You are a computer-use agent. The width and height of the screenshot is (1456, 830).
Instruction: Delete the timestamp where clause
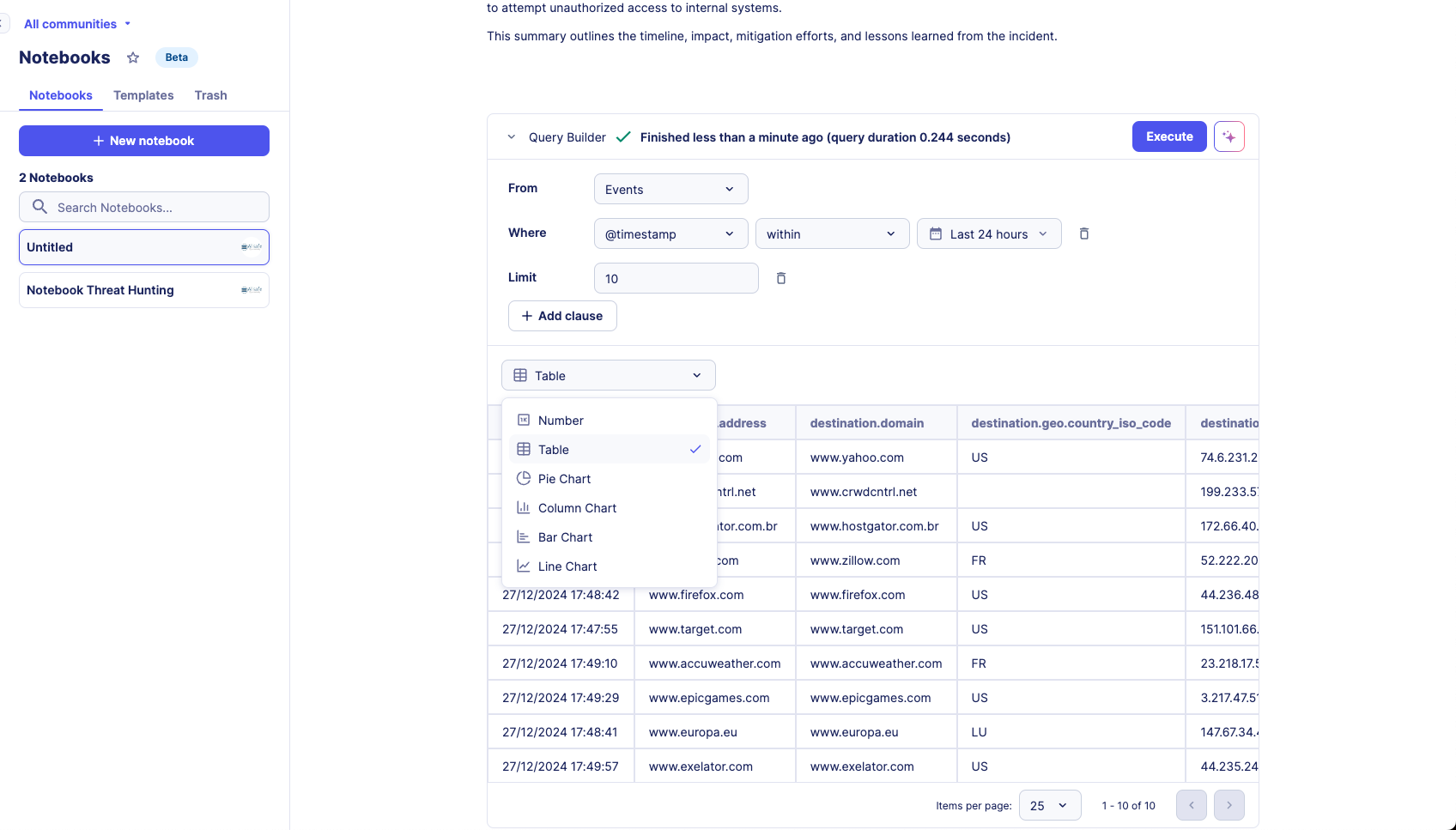(x=1083, y=233)
